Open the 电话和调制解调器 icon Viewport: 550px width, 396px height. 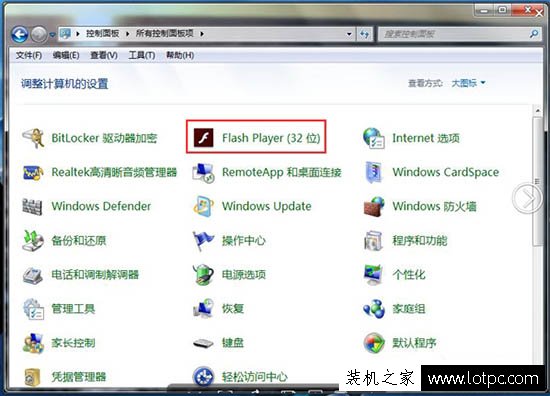point(33,275)
